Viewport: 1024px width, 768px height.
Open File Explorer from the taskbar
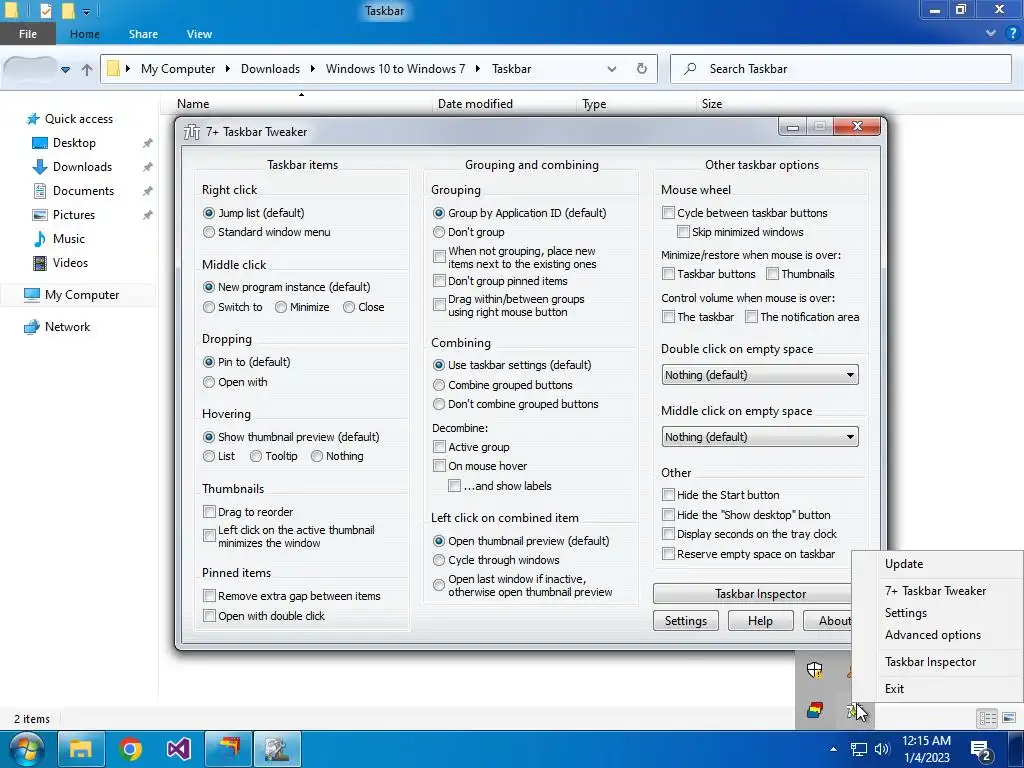pyautogui.click(x=81, y=749)
